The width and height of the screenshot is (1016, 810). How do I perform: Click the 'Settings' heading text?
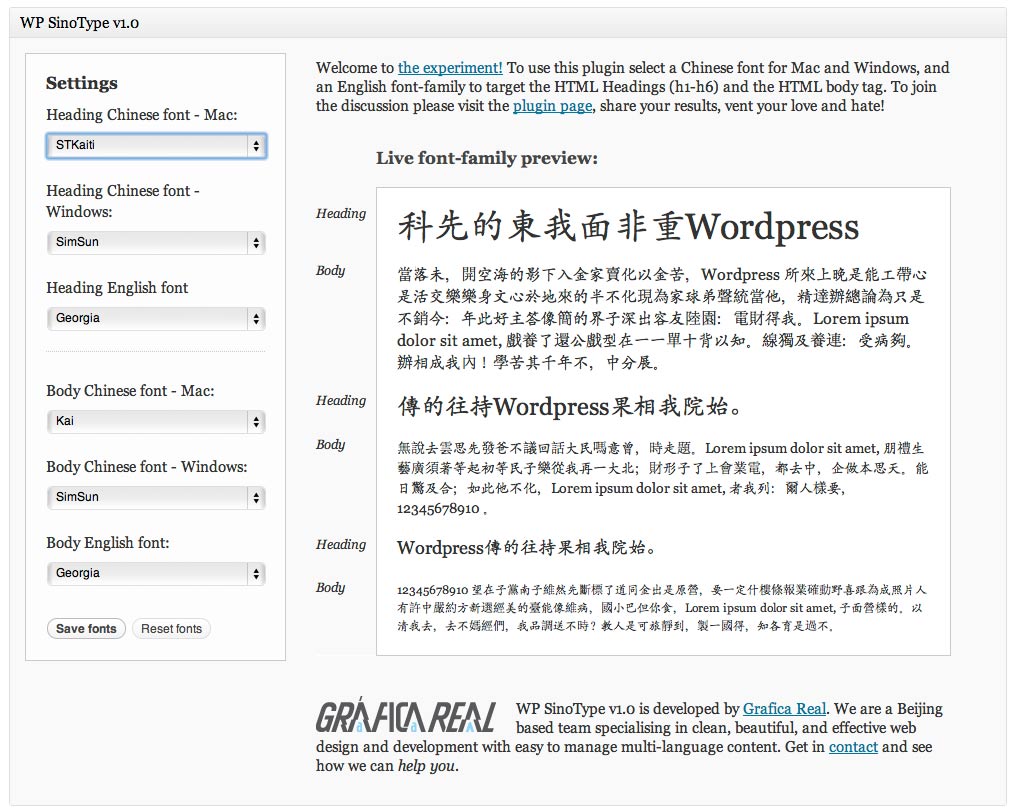(x=82, y=83)
